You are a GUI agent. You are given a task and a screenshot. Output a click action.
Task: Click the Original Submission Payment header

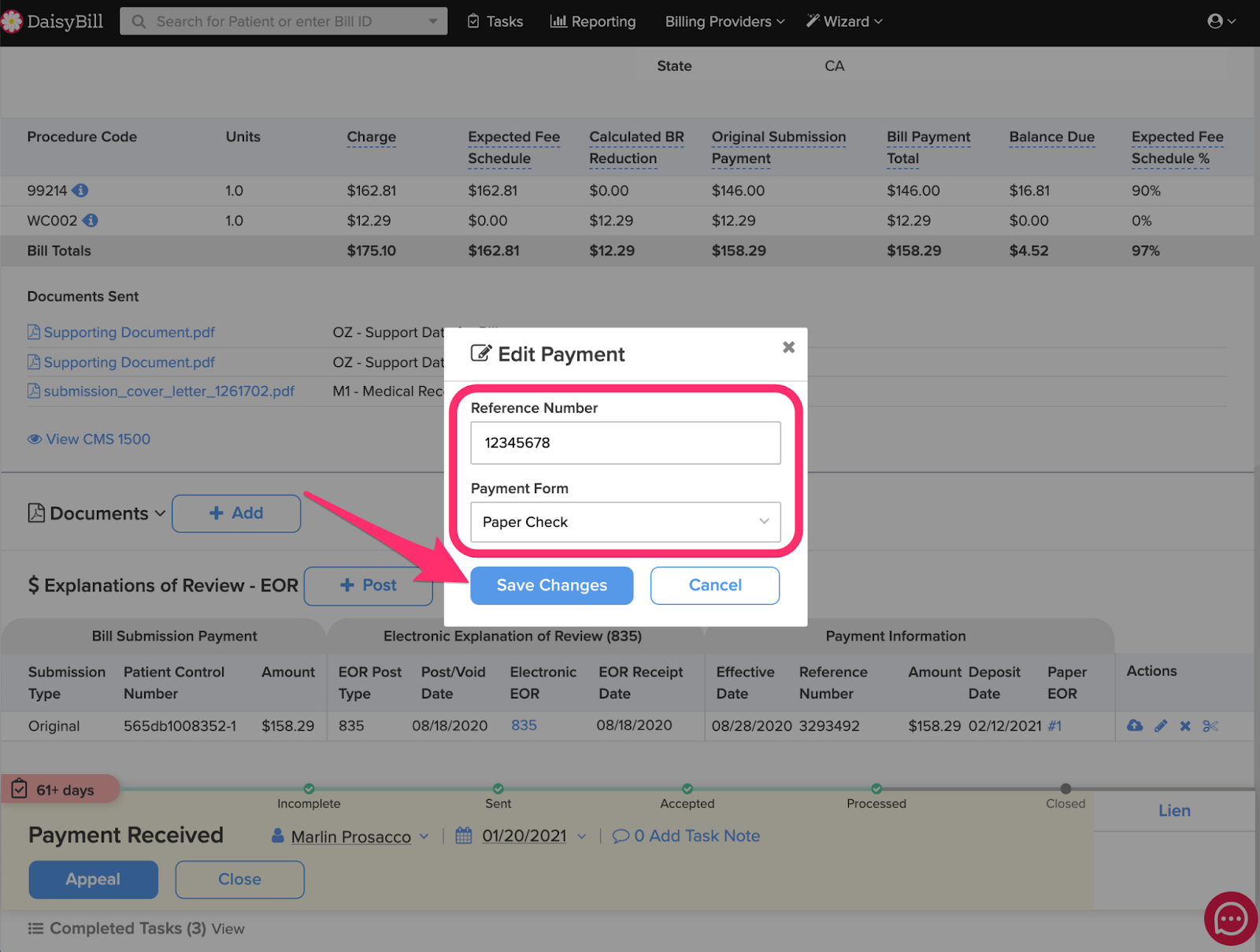coord(779,147)
